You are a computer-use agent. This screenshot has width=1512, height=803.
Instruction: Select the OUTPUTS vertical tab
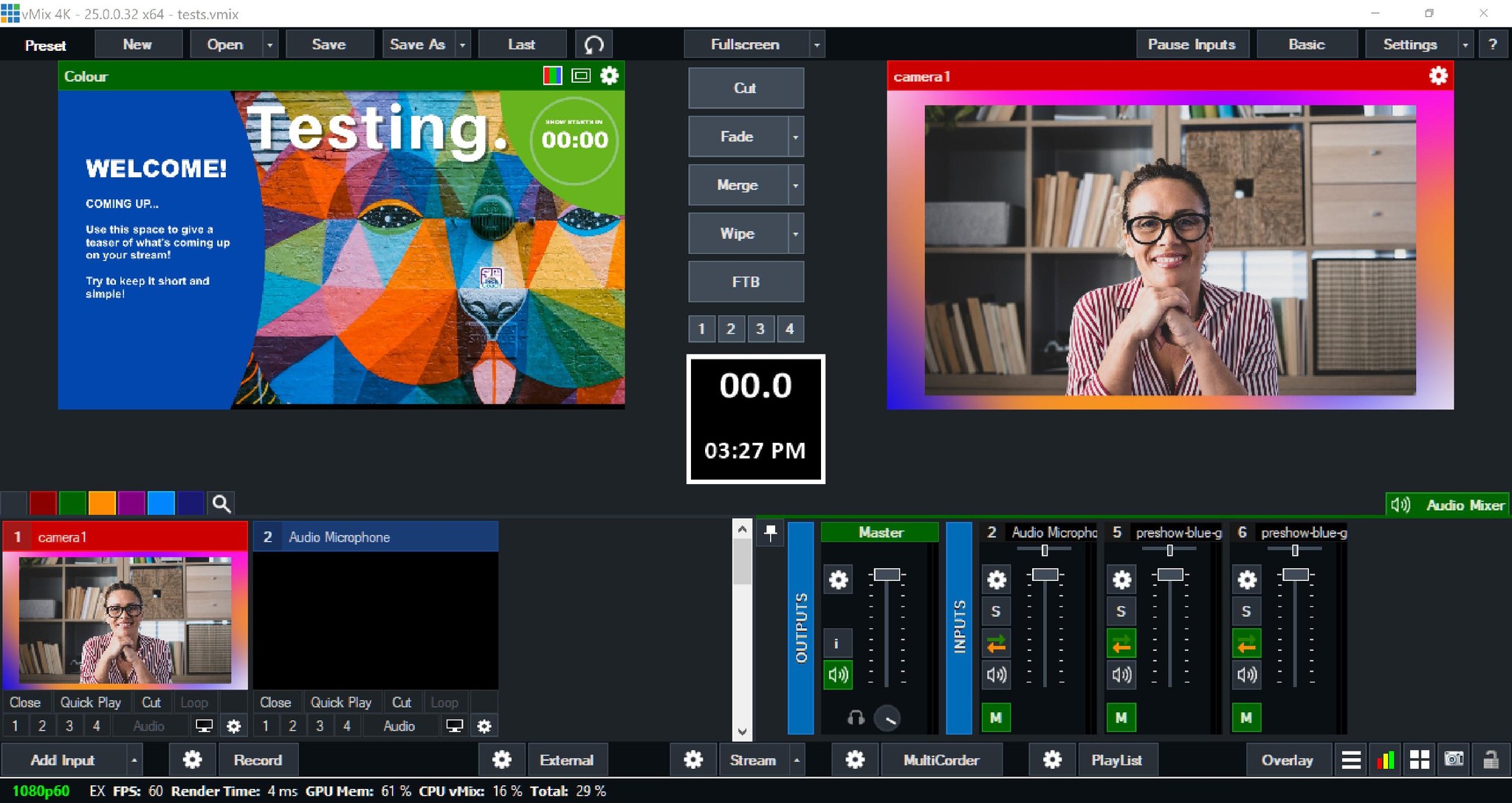801,627
